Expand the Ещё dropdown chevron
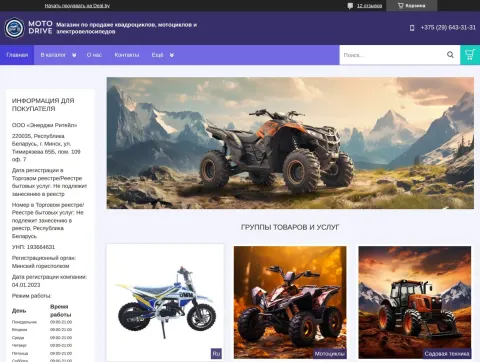This screenshot has height=362, width=480. point(172,55)
